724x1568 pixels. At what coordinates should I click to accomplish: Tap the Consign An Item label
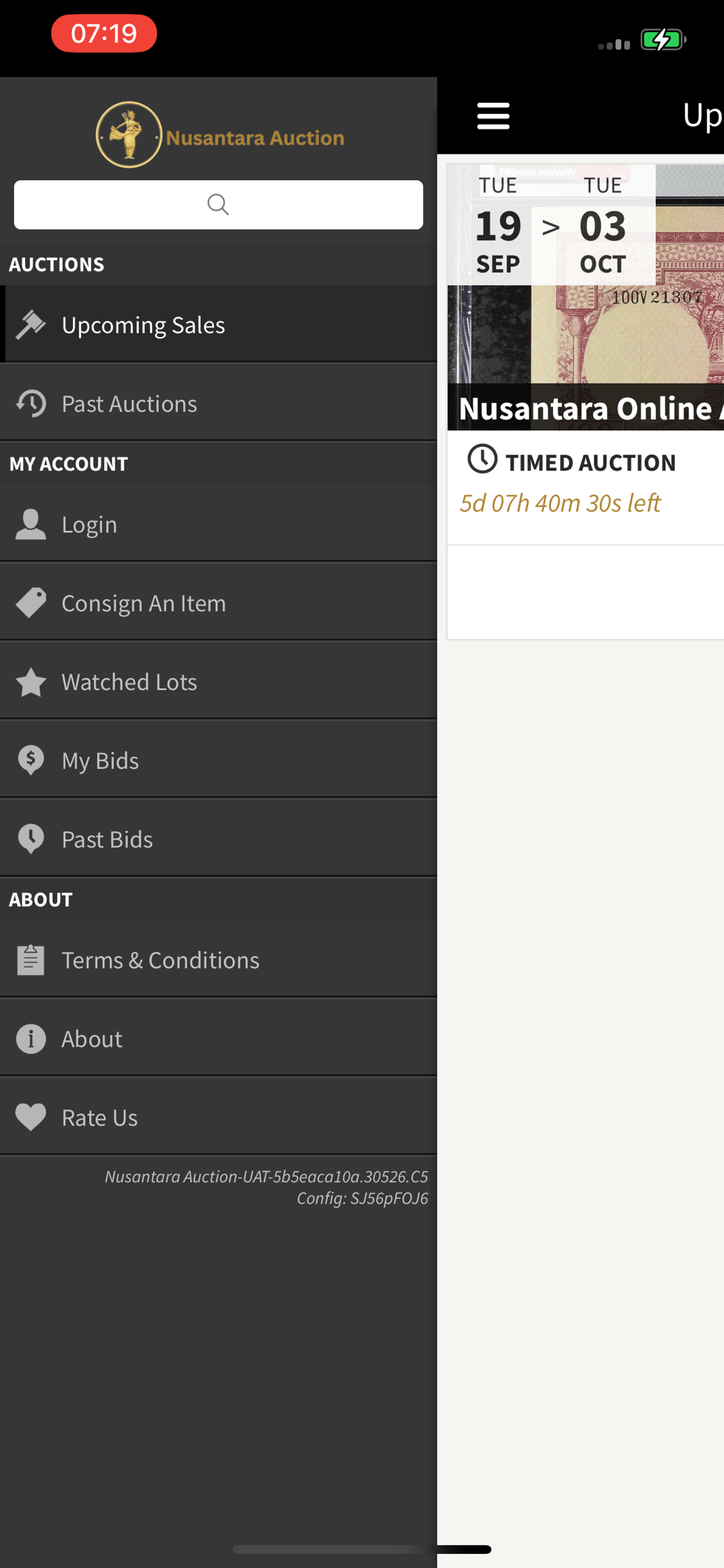click(144, 604)
